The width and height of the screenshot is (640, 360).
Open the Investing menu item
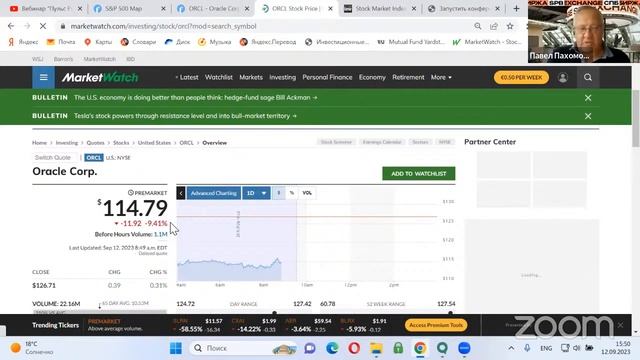point(282,77)
